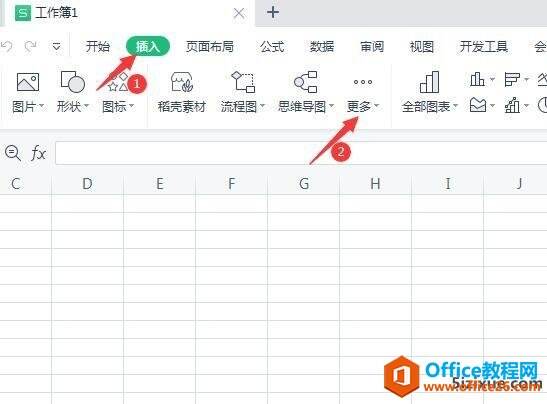Expand the area chart dropdown arrow
This screenshot has width=547, height=404.
pos(492,105)
